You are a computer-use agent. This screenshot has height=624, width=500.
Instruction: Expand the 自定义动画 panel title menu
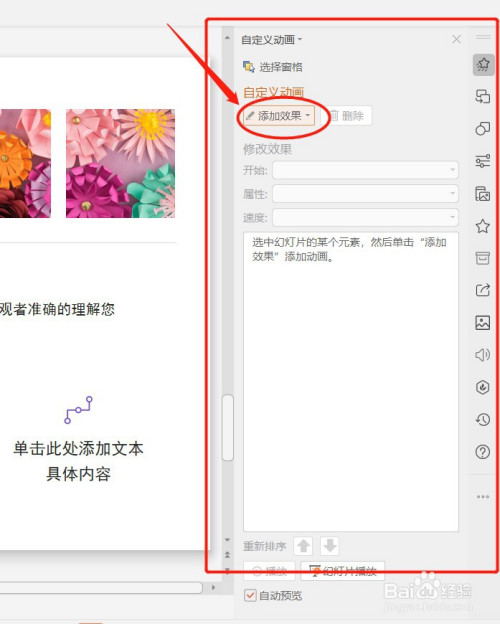click(x=272, y=40)
